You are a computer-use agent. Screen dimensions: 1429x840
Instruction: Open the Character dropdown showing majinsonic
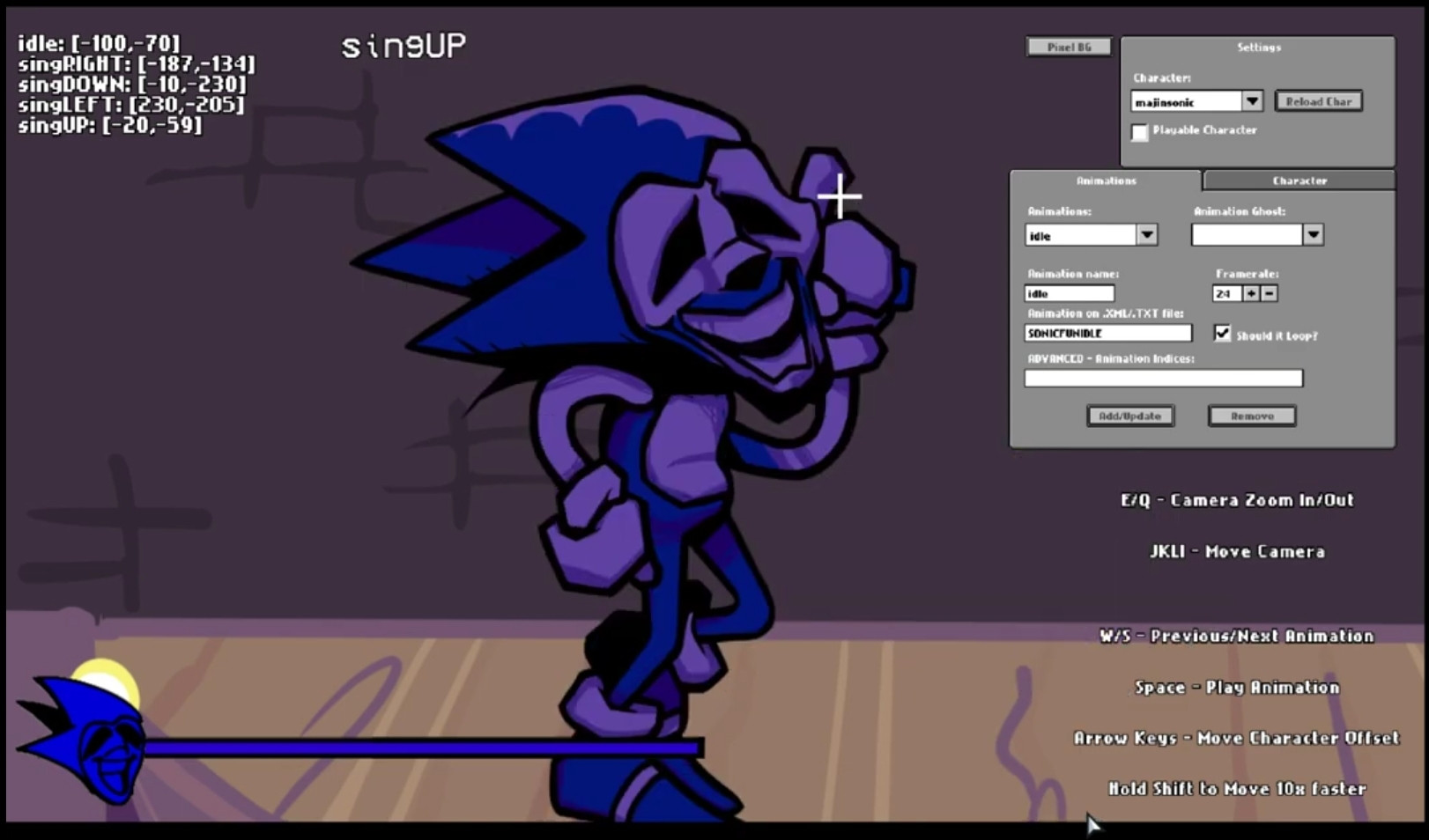coord(1252,100)
